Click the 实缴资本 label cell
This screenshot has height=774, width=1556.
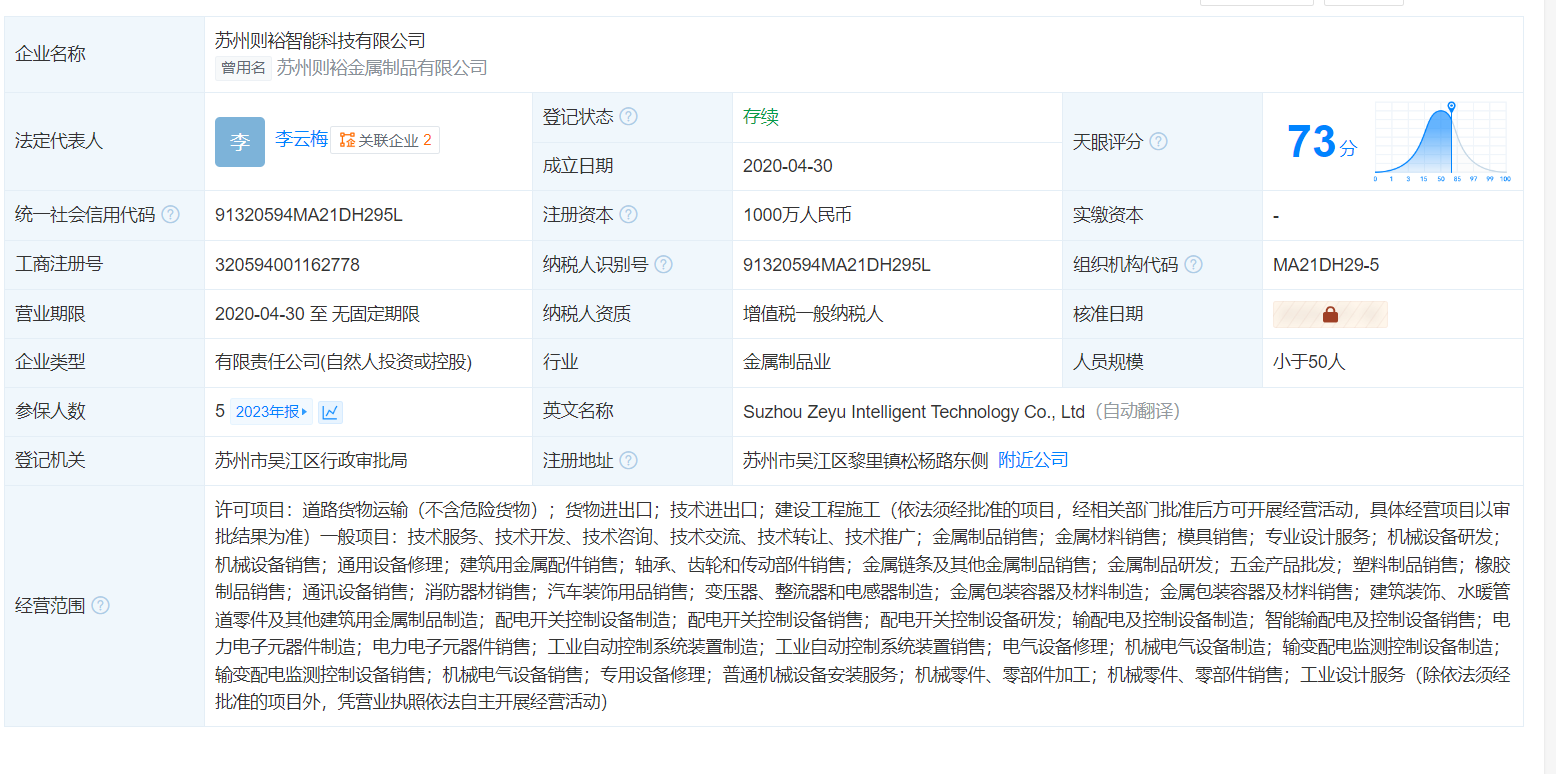coord(1162,215)
